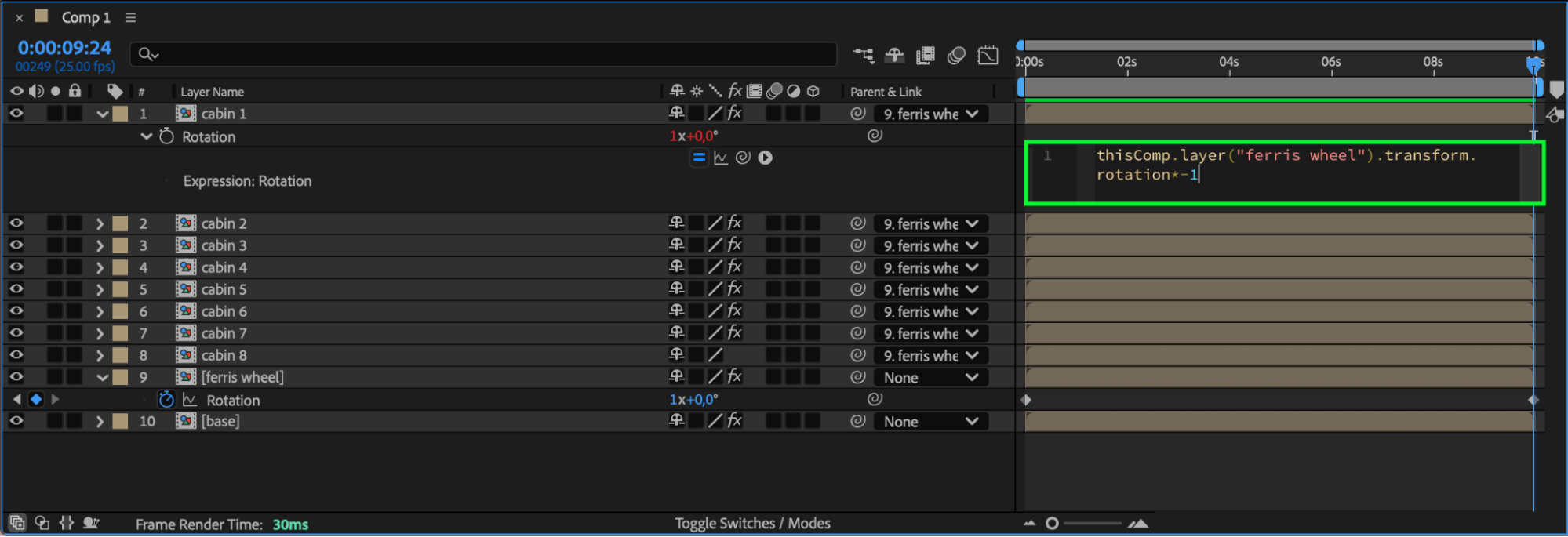
Task: Open parent dropdown for base layer
Action: (x=930, y=421)
